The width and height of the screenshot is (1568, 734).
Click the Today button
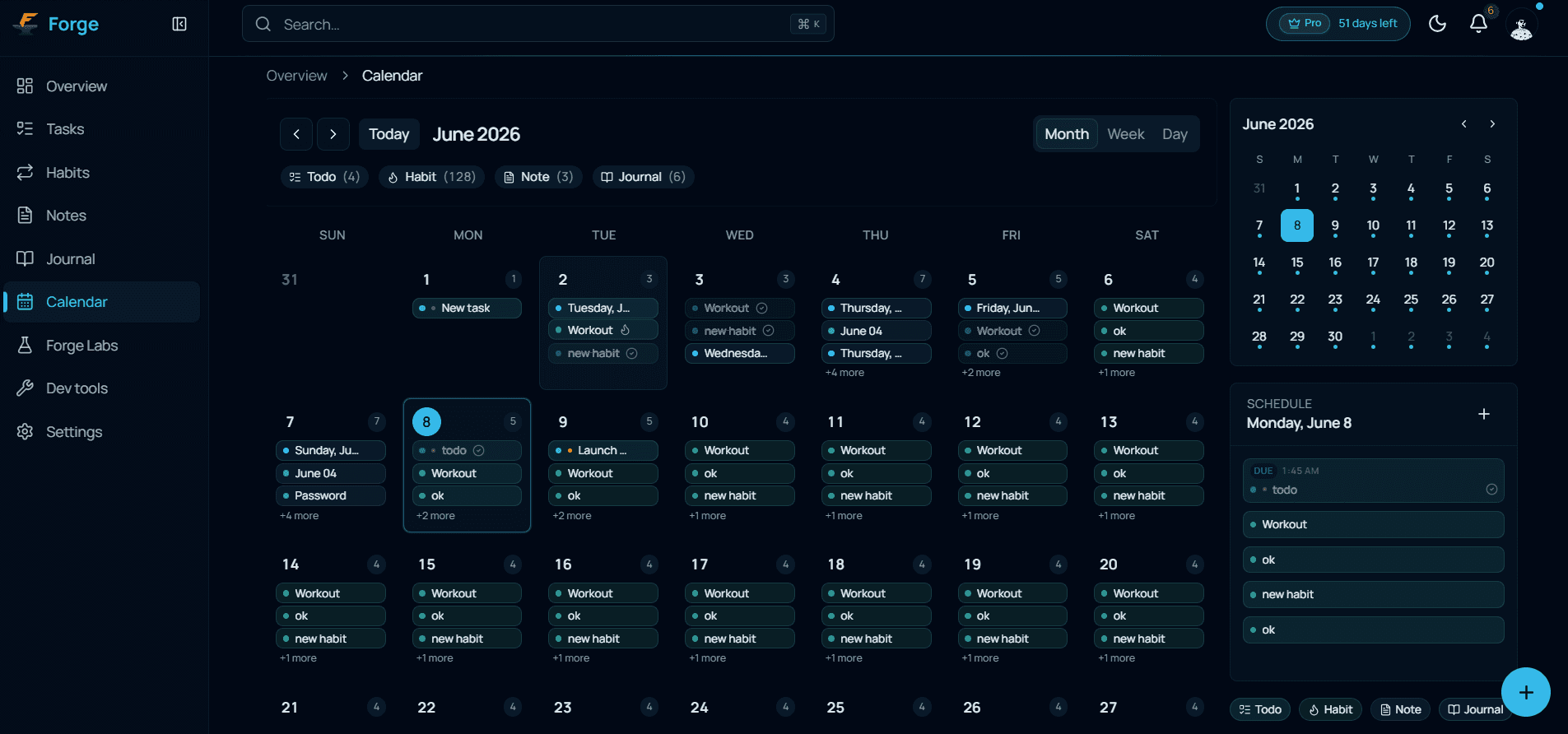click(x=389, y=134)
